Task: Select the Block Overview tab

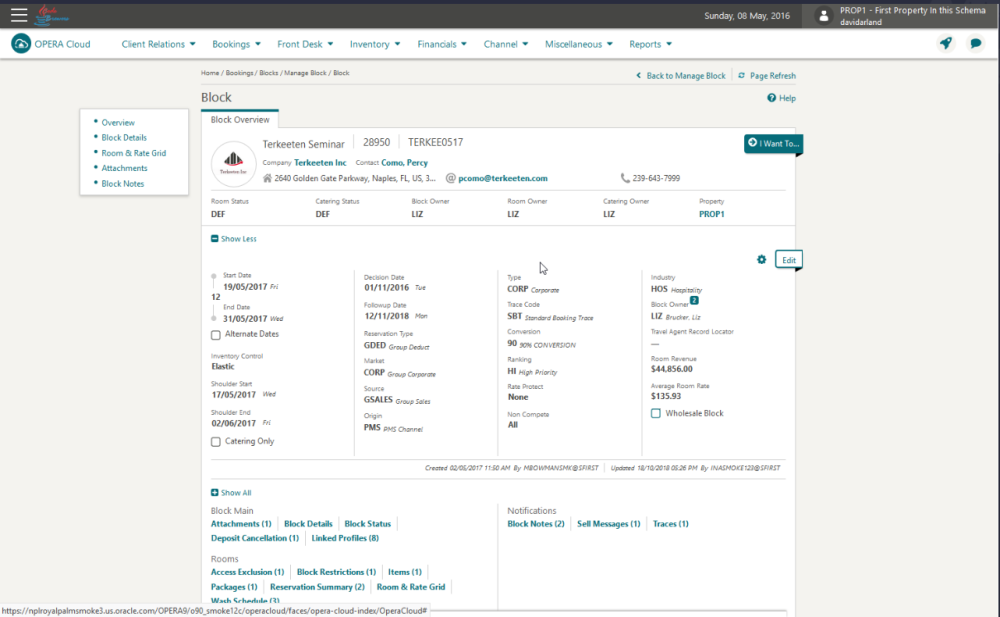Action: [240, 119]
